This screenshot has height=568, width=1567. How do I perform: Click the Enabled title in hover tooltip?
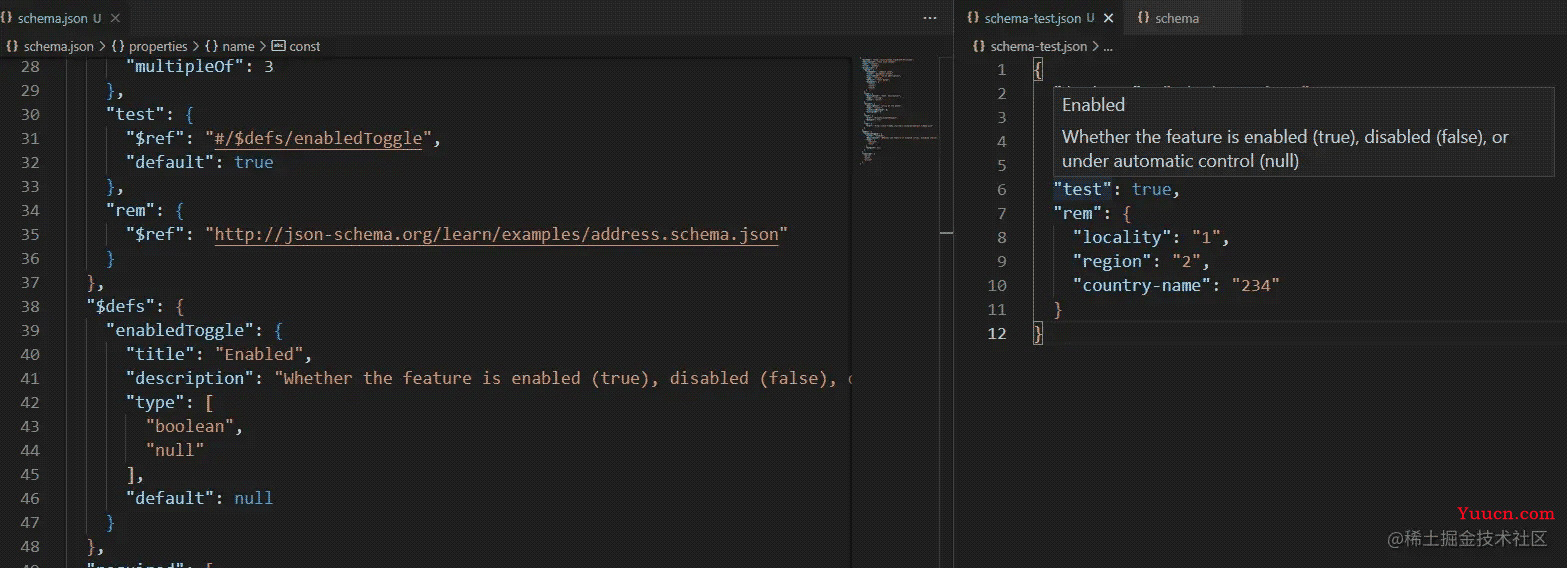click(x=1093, y=105)
